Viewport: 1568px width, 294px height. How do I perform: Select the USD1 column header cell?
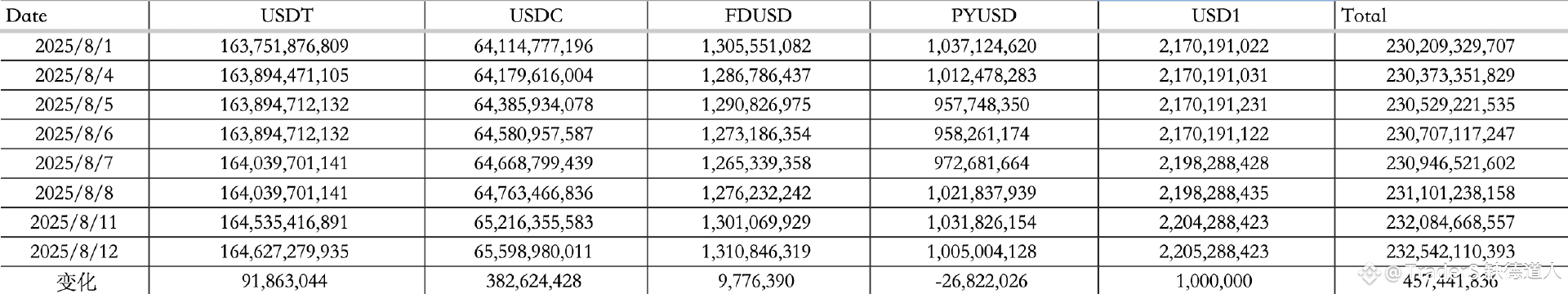1216,16
